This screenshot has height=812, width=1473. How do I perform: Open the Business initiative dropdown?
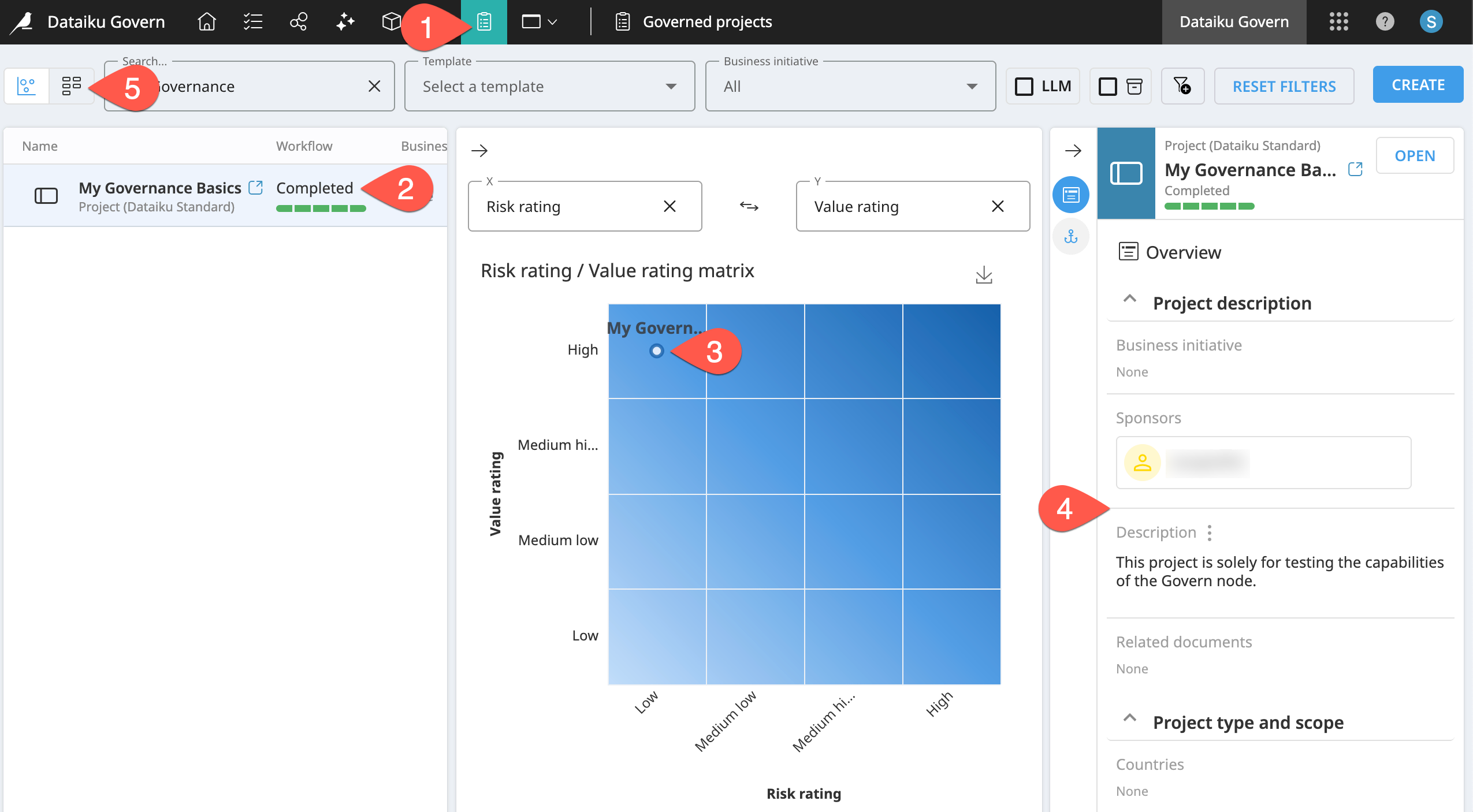point(850,86)
